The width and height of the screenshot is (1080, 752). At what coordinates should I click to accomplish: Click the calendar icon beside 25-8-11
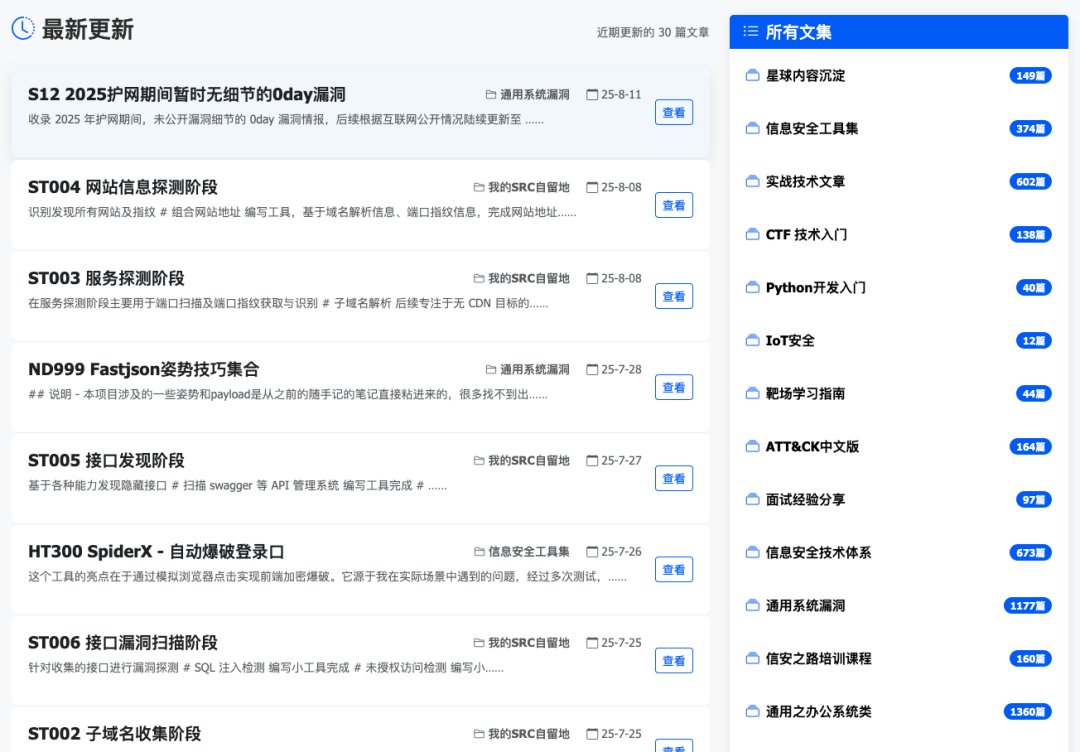(x=592, y=94)
